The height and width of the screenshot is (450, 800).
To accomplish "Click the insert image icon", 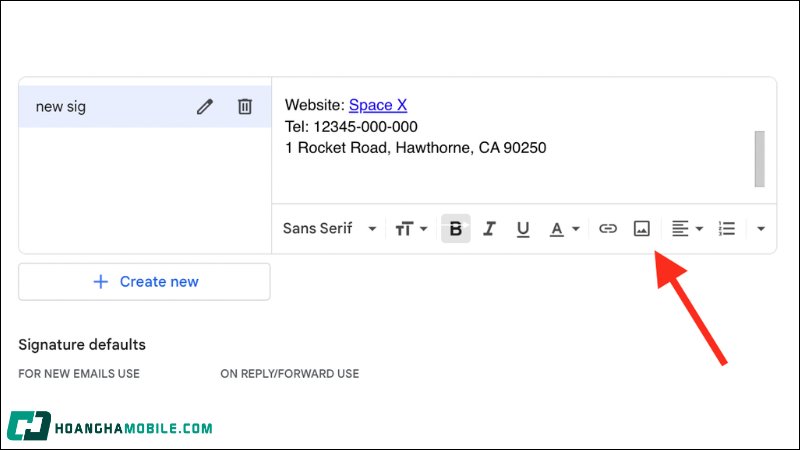I will [x=642, y=229].
